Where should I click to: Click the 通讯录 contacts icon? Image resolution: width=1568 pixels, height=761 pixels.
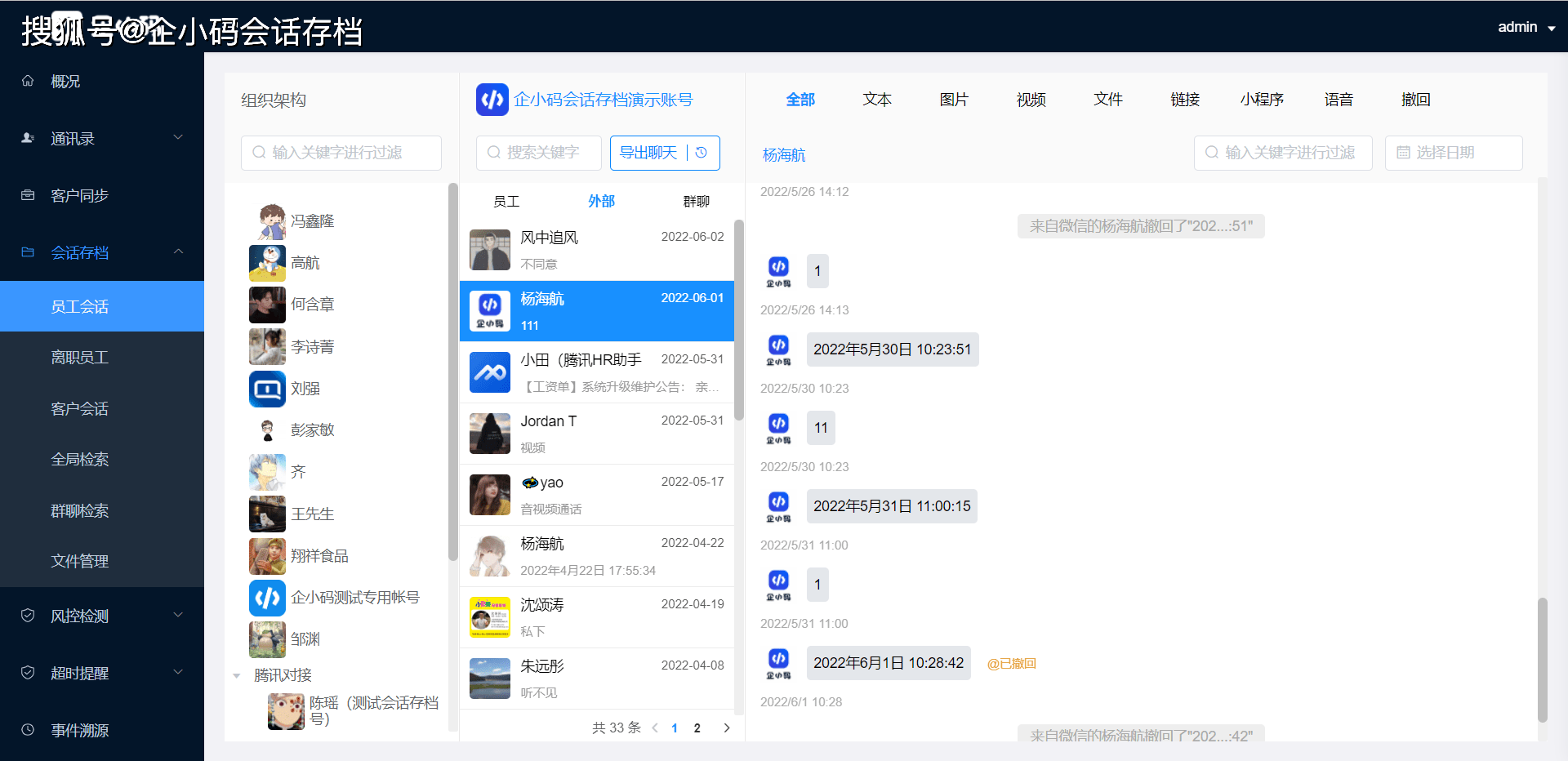(28, 138)
